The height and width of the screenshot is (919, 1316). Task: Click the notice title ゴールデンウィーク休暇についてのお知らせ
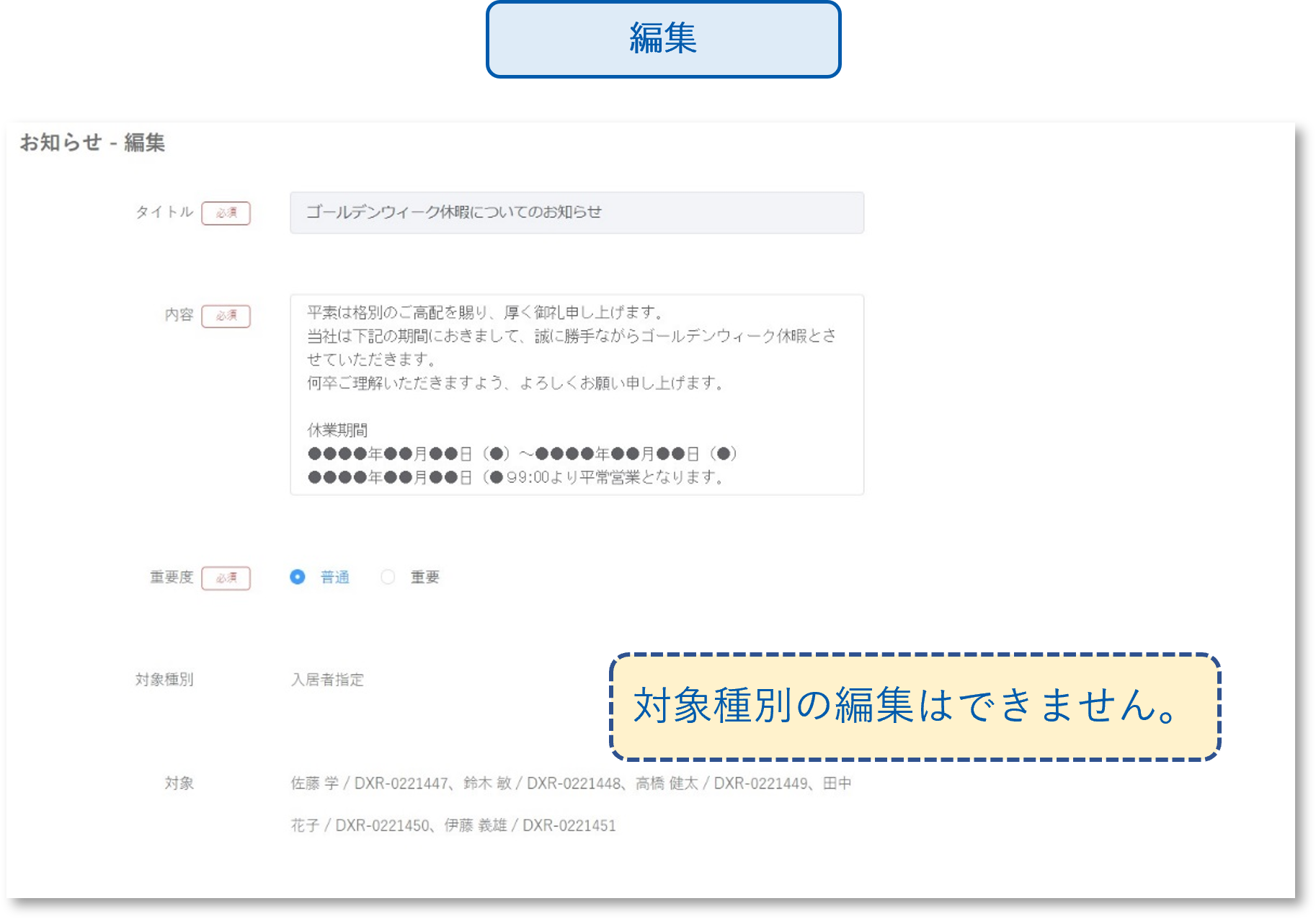tap(454, 212)
